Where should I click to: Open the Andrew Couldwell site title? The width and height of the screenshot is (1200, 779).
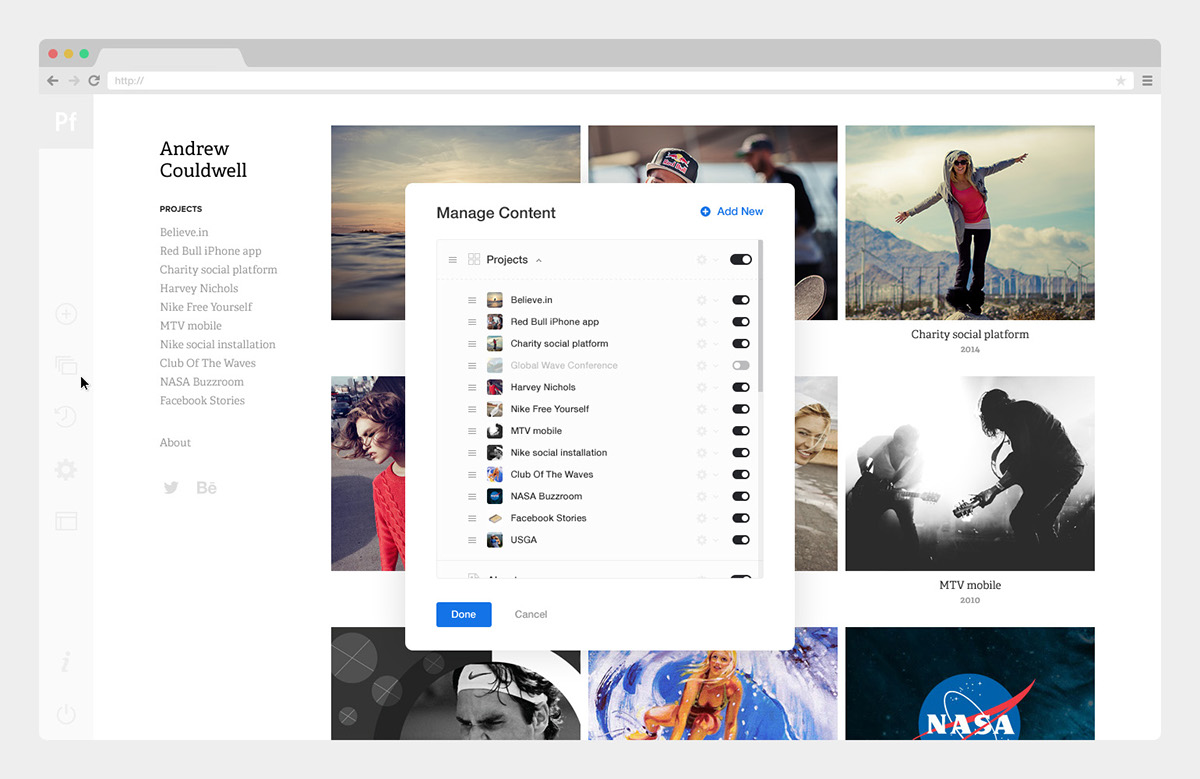click(x=203, y=159)
